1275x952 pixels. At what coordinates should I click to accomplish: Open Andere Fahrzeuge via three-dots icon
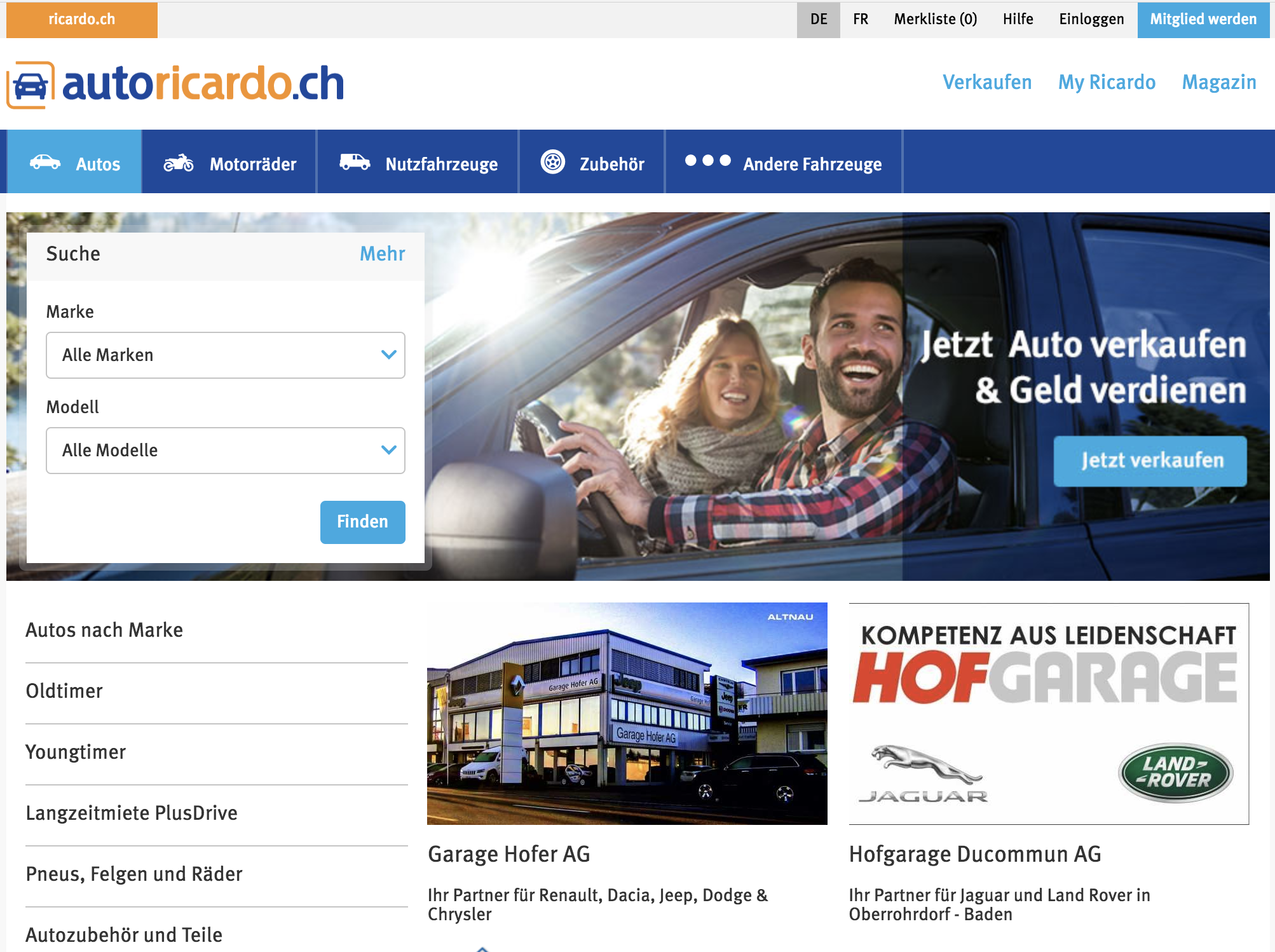[x=709, y=161]
